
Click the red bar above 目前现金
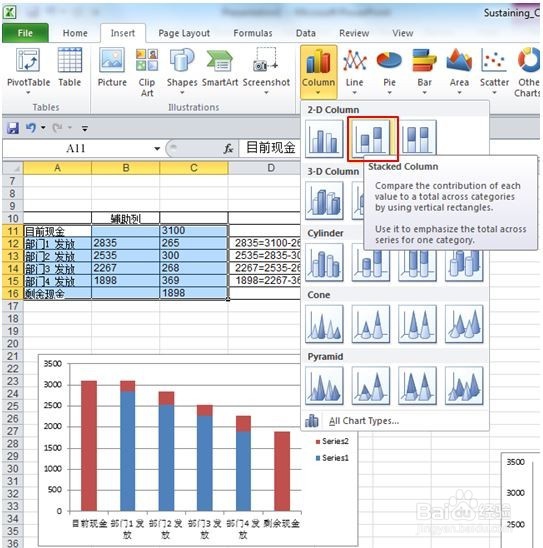(x=89, y=446)
